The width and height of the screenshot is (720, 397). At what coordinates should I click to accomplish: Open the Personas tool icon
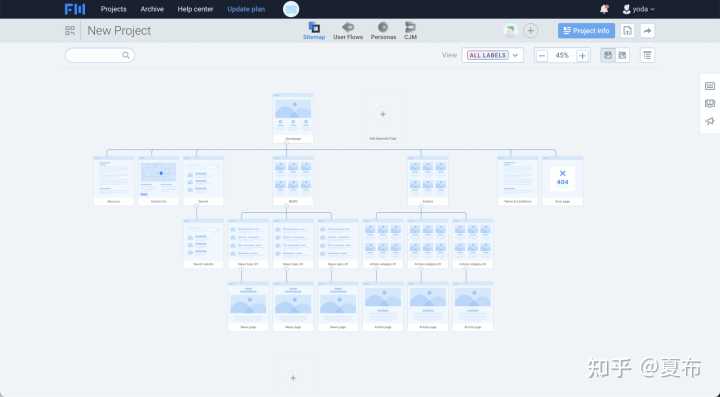(383, 31)
